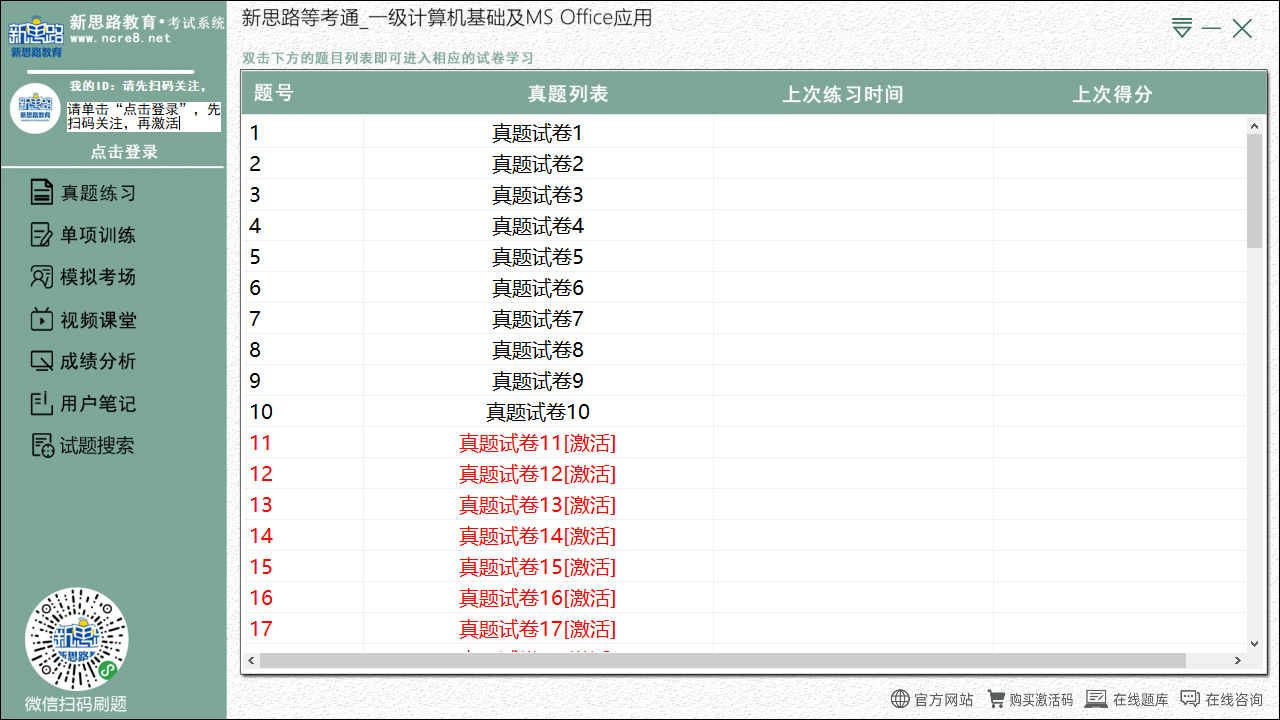
Task: Select the 真题试卷14[激活] row
Action: tap(745, 536)
